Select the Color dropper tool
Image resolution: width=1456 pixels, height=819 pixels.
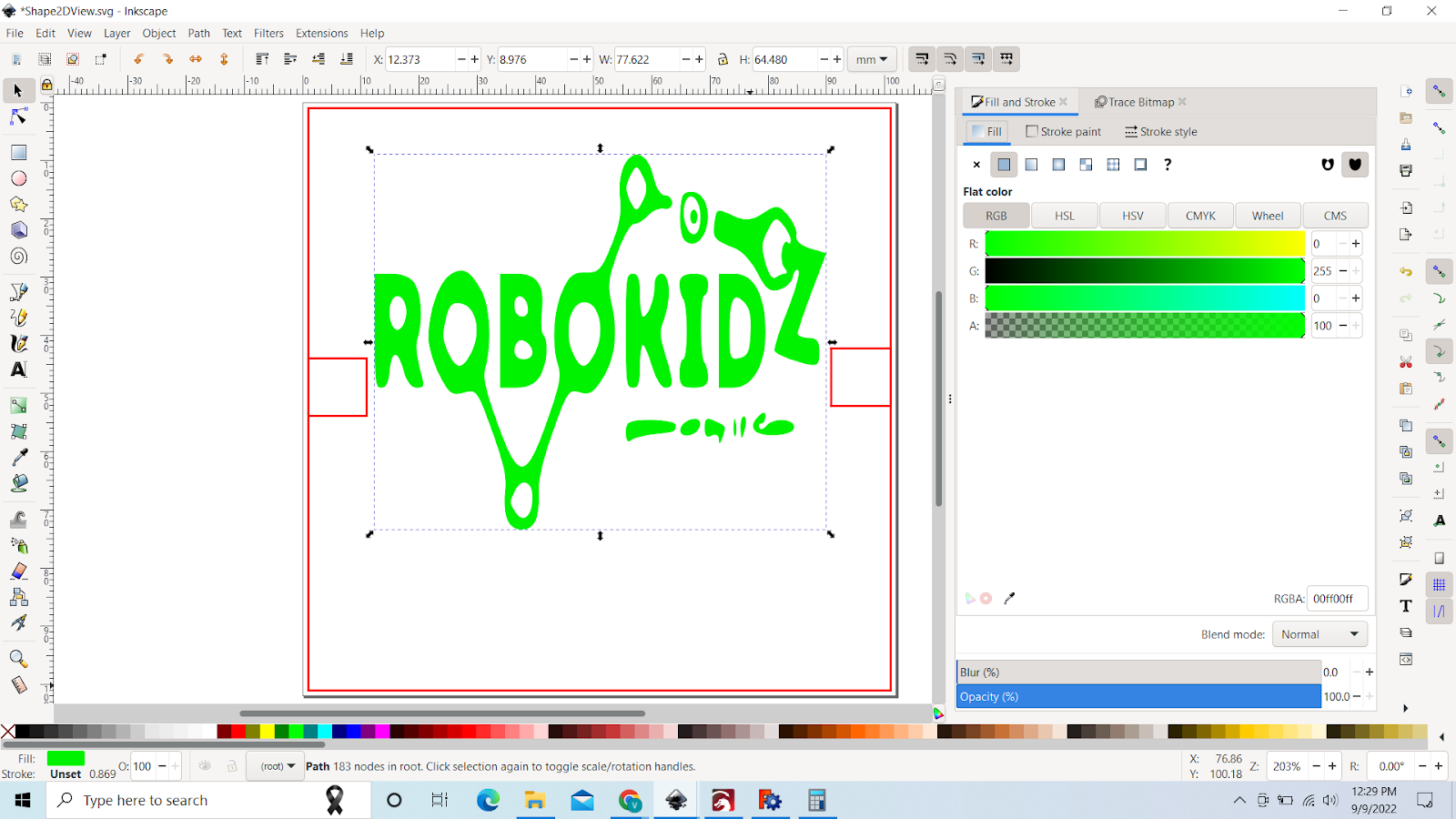coord(18,457)
